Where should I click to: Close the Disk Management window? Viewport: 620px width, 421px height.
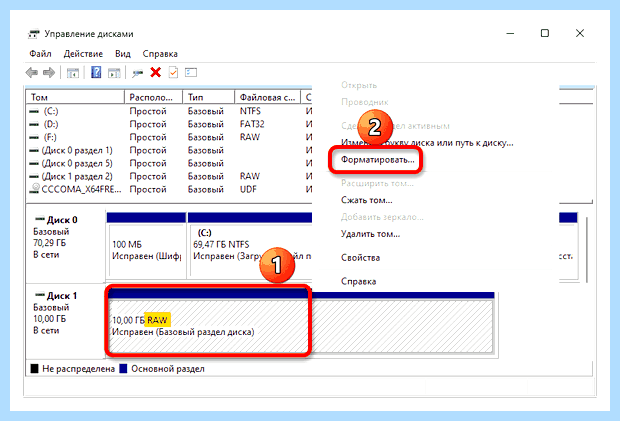(x=580, y=34)
